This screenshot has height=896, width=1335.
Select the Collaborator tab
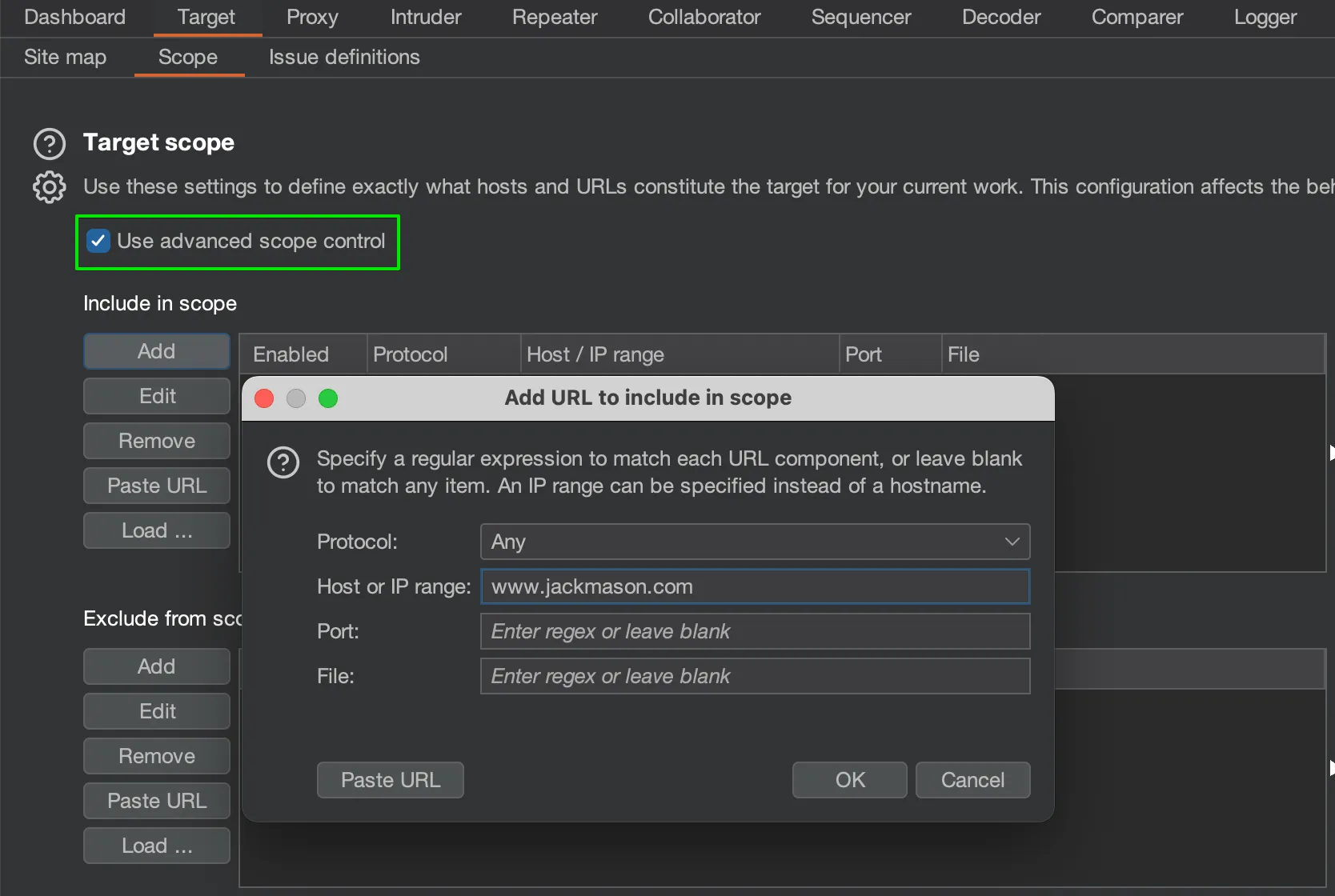704,17
